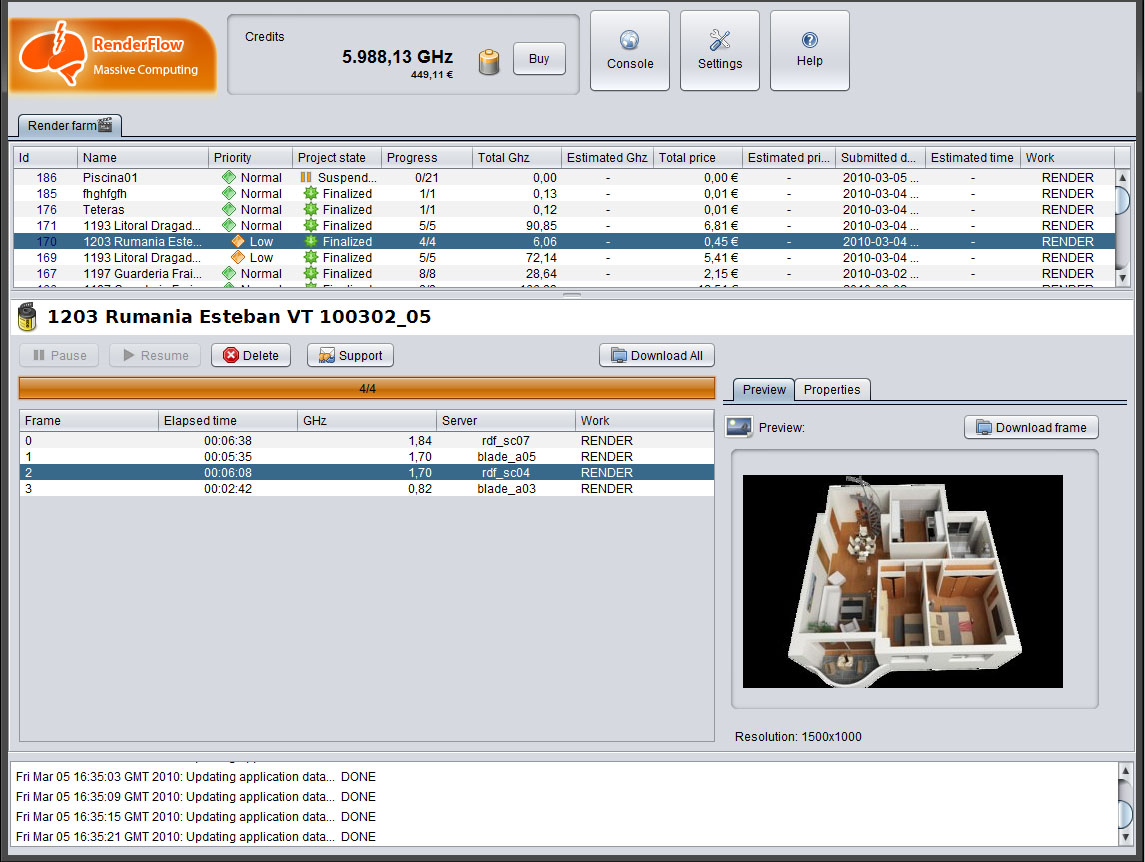Open the Console globe icon
Viewport: 1145px width, 862px height.
tap(629, 39)
